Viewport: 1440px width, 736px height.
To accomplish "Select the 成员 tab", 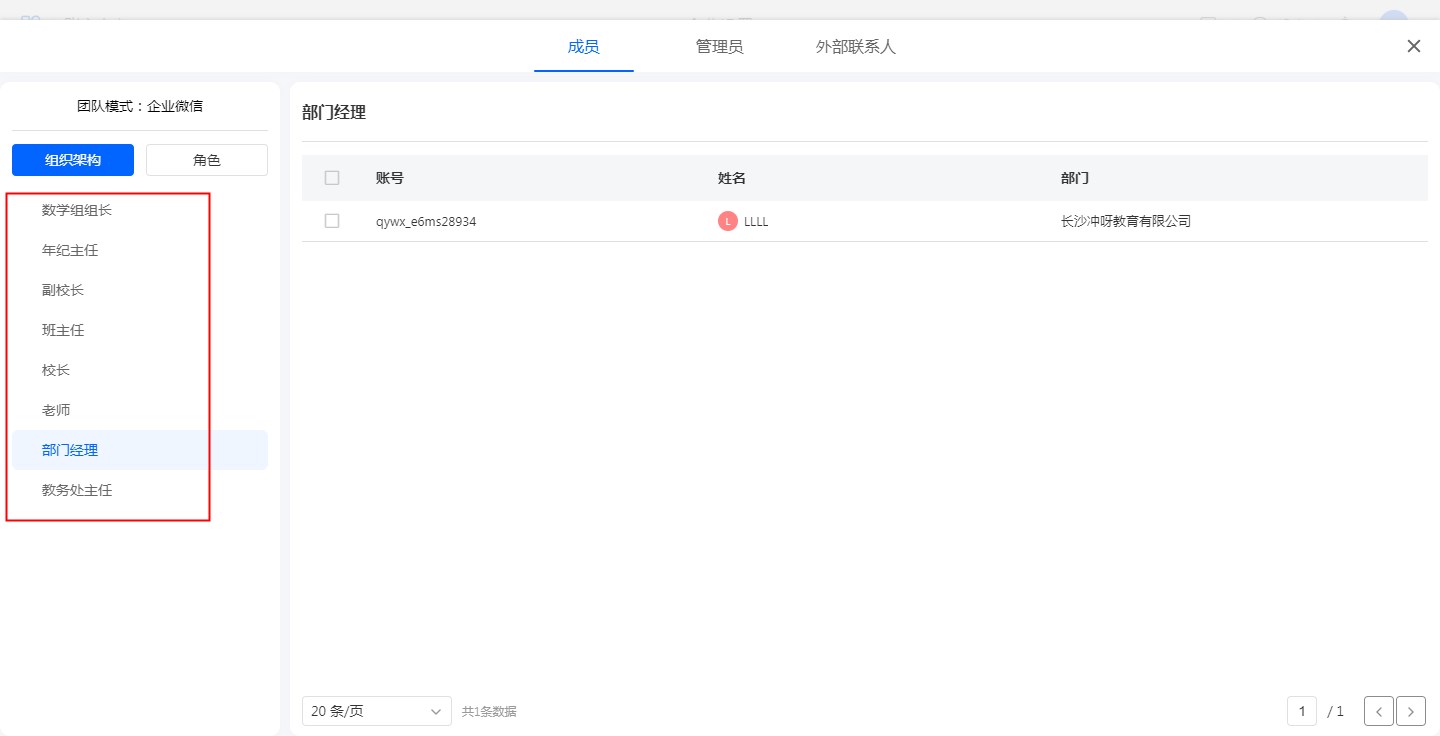I will click(x=583, y=47).
